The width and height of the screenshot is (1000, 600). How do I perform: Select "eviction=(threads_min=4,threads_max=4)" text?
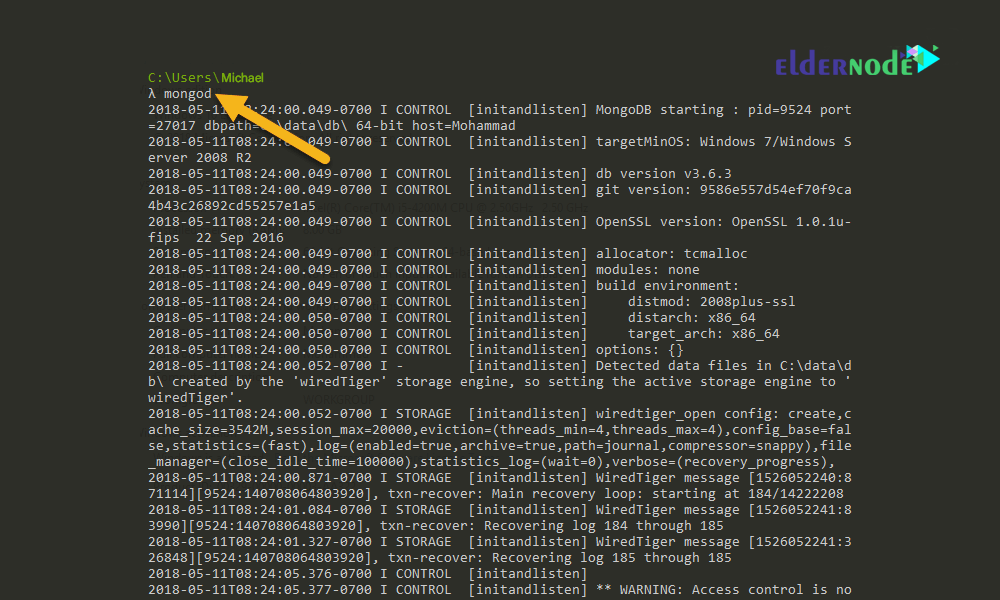click(571, 430)
